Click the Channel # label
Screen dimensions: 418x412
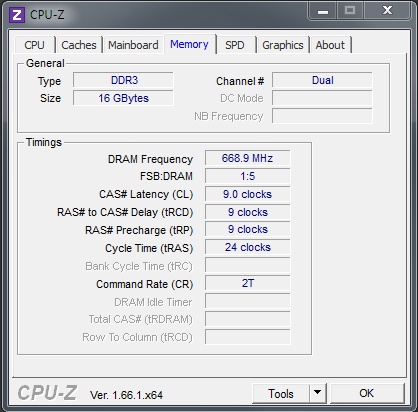[240, 81]
